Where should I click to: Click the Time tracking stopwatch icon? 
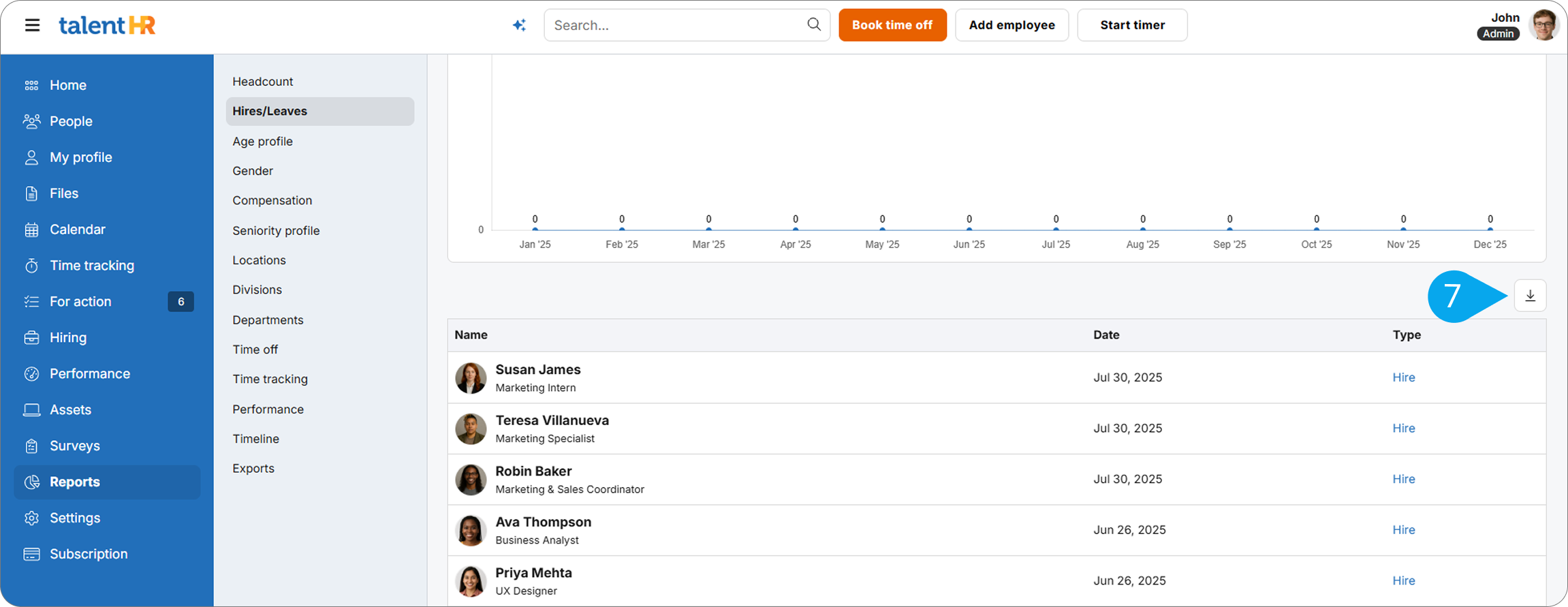coord(31,266)
